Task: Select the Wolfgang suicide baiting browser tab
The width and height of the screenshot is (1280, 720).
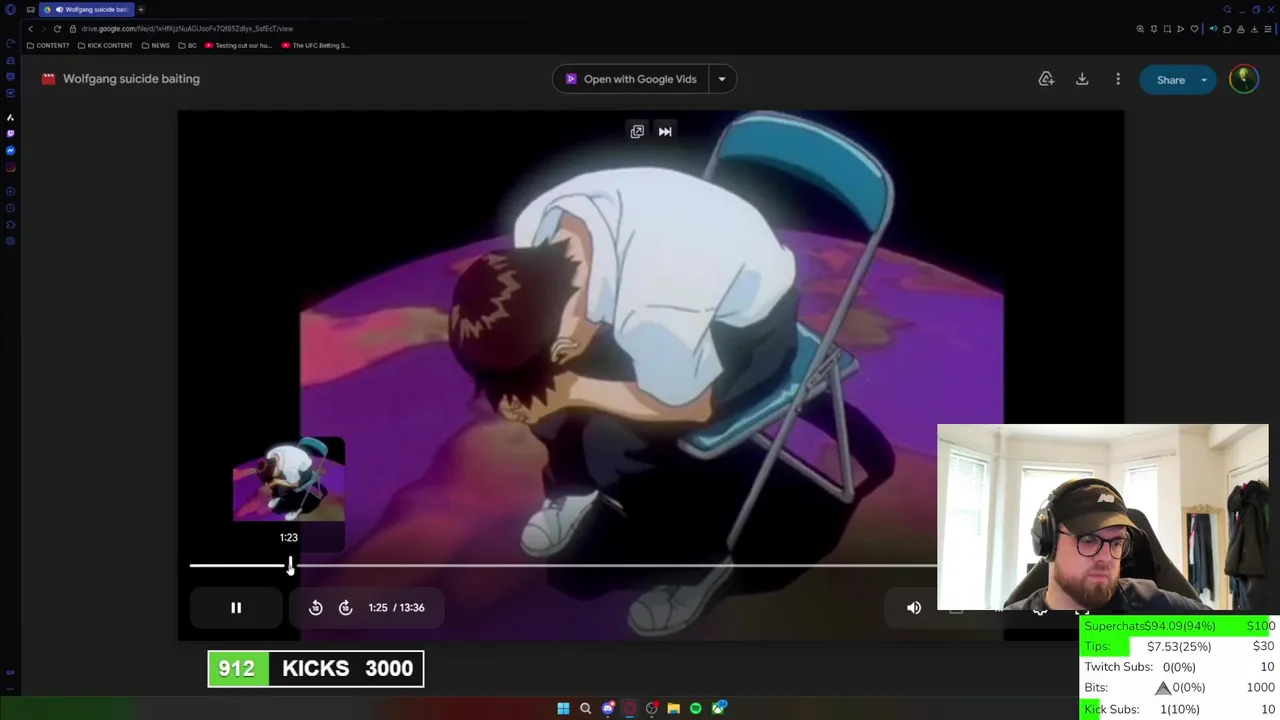Action: 88,9
